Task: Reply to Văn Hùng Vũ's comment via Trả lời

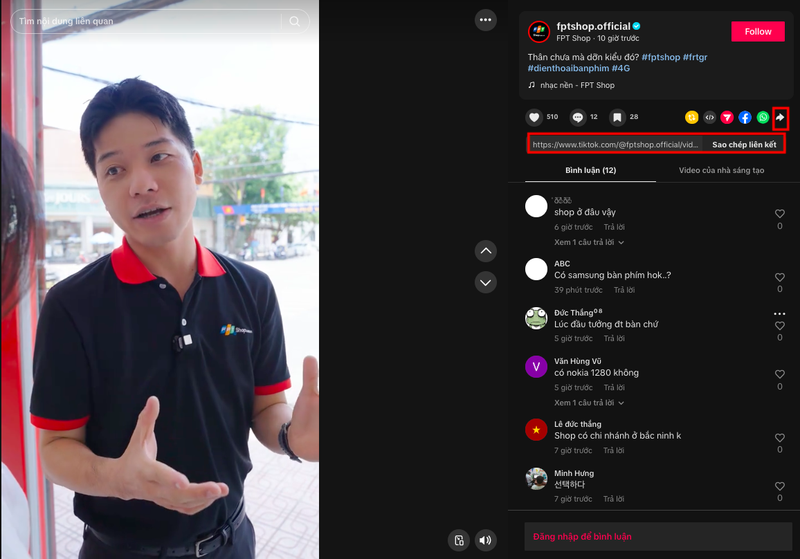Action: tap(614, 388)
